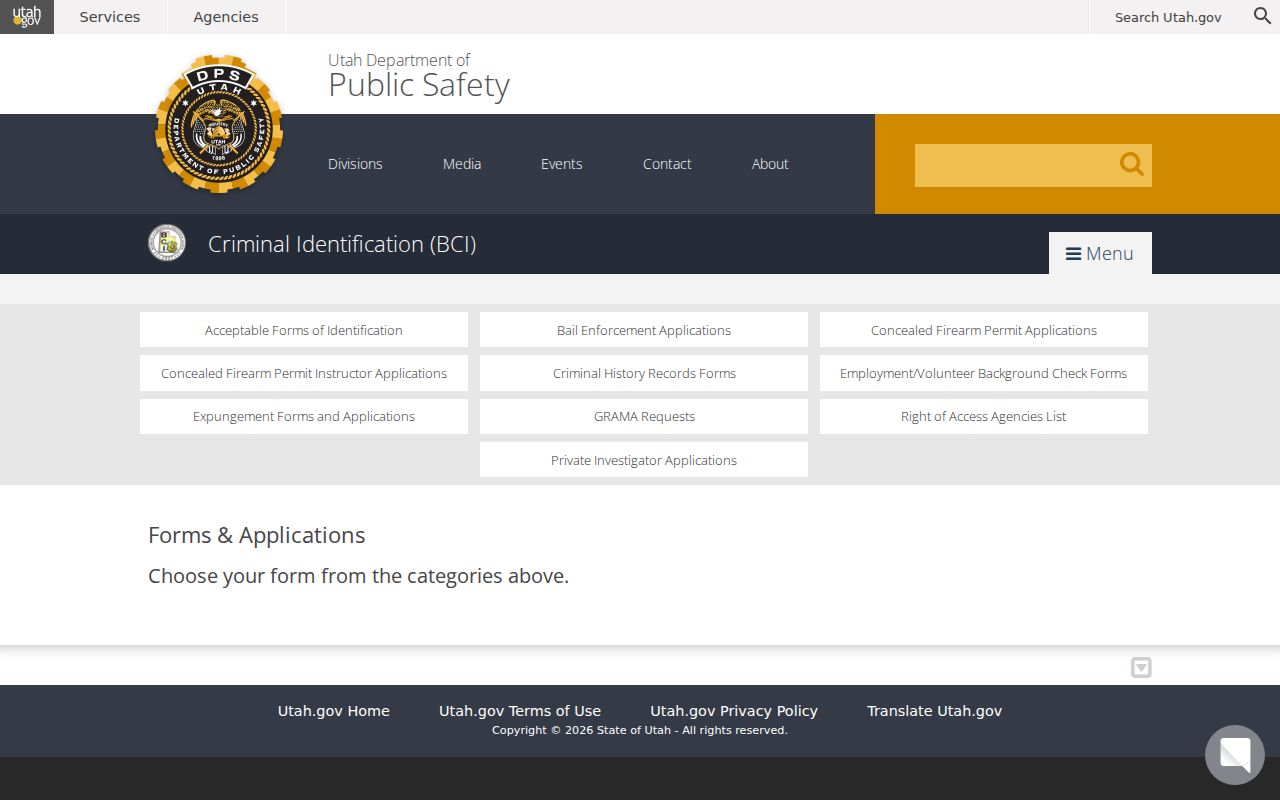Open the chat bubble widget
This screenshot has height=800, width=1280.
click(1235, 755)
